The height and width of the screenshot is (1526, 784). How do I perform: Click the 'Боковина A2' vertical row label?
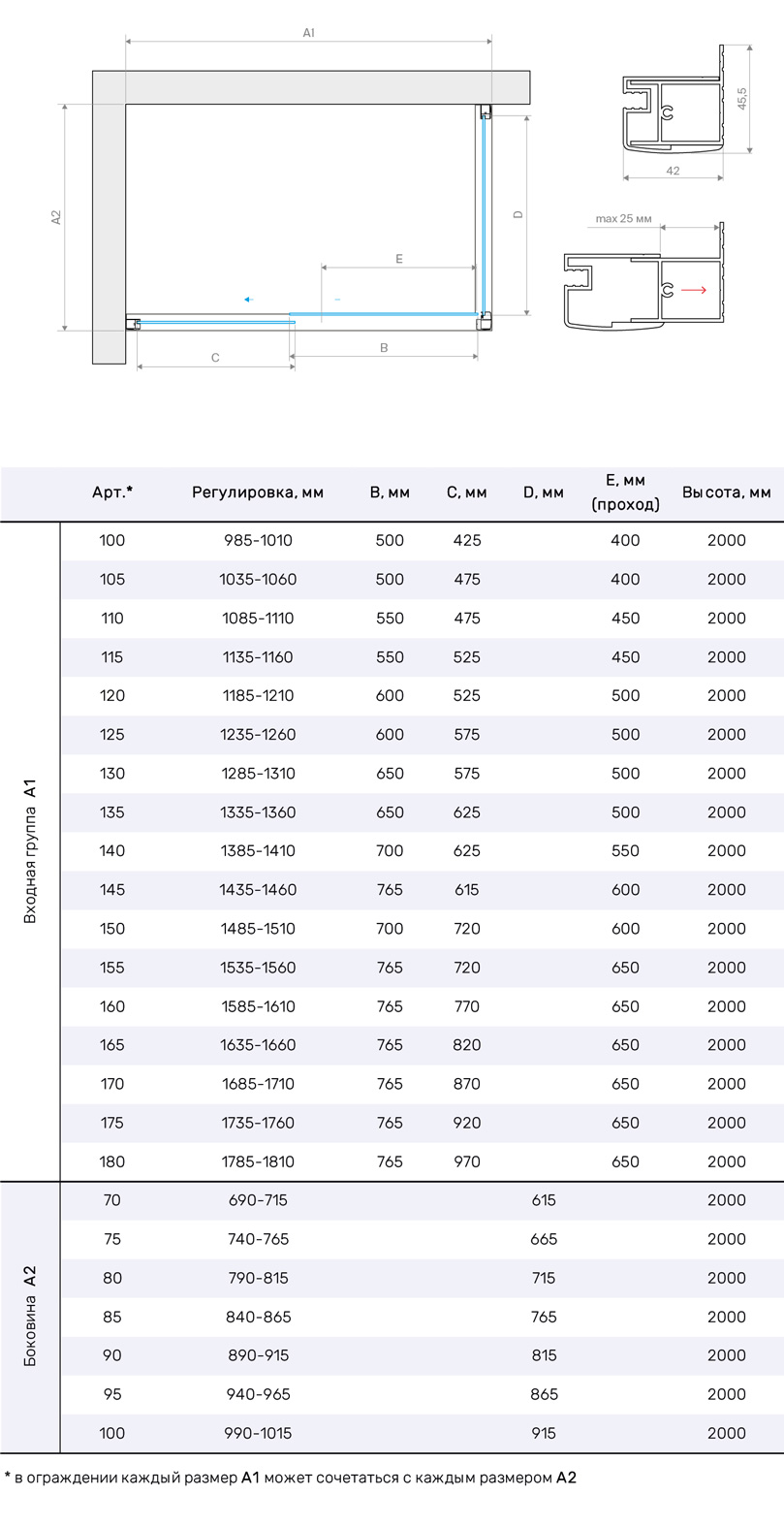coord(30,1316)
